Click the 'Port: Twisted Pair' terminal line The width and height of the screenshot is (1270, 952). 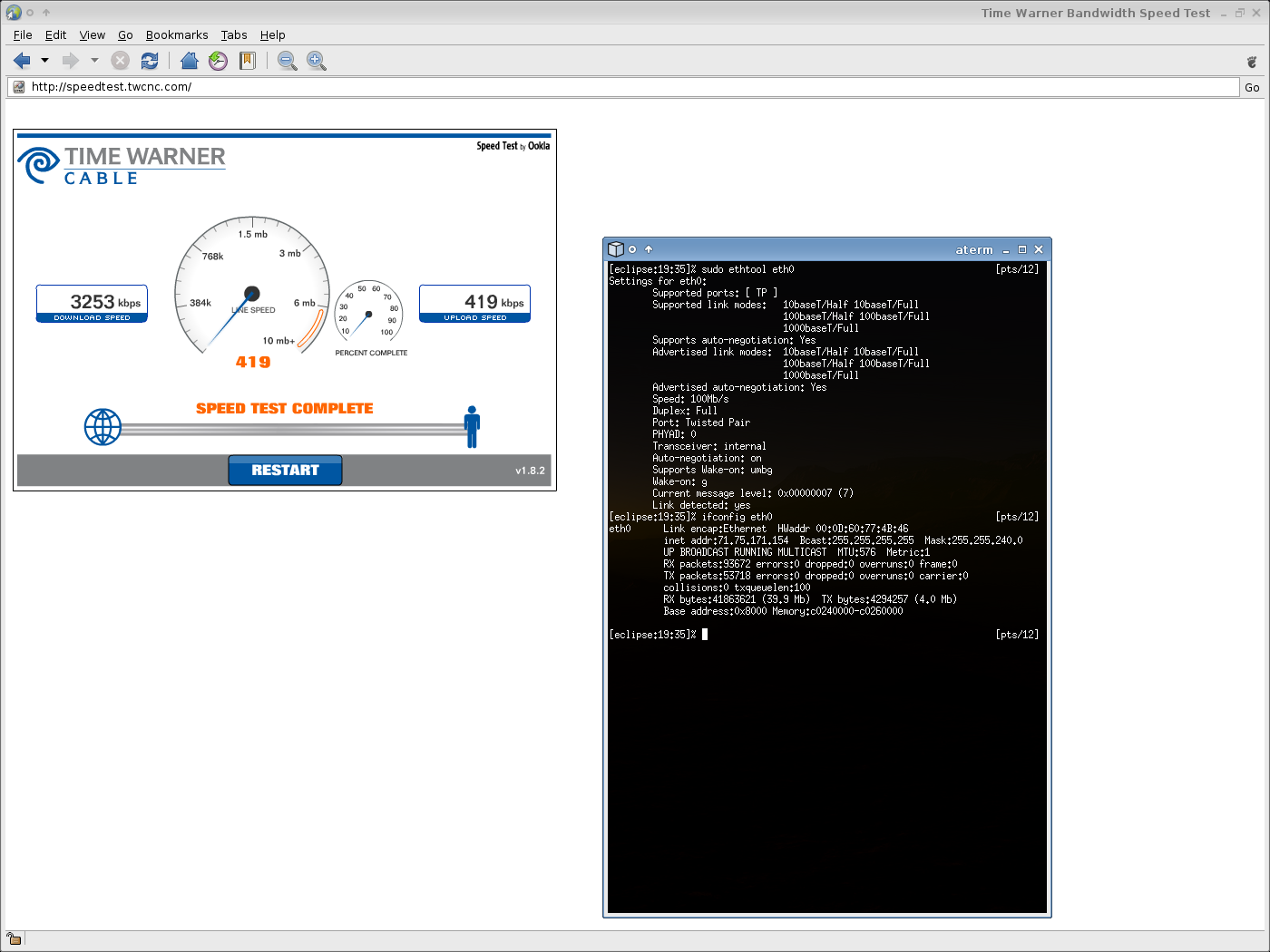pos(701,423)
